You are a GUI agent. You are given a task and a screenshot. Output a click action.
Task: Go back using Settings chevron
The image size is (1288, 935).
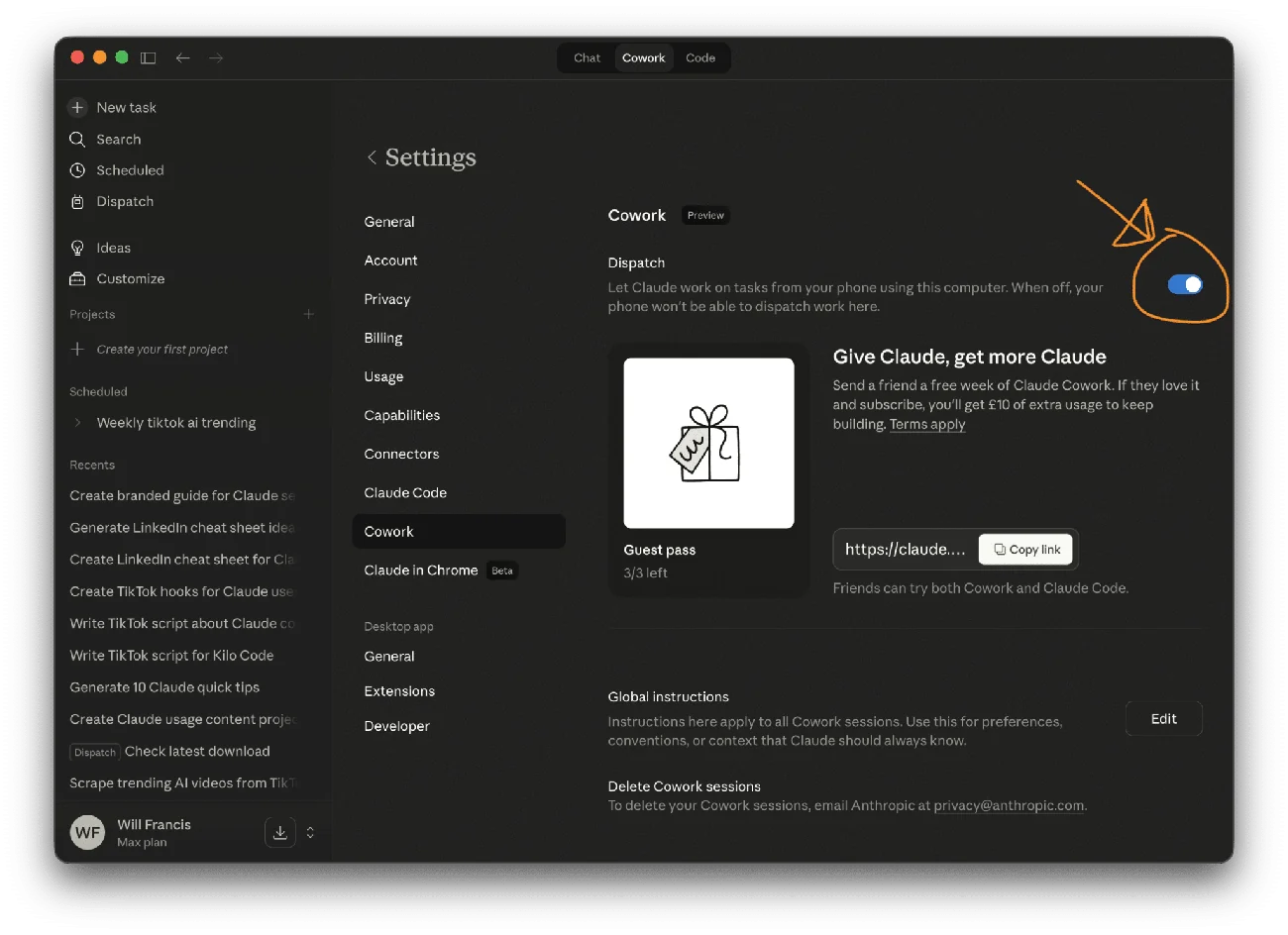pos(372,157)
